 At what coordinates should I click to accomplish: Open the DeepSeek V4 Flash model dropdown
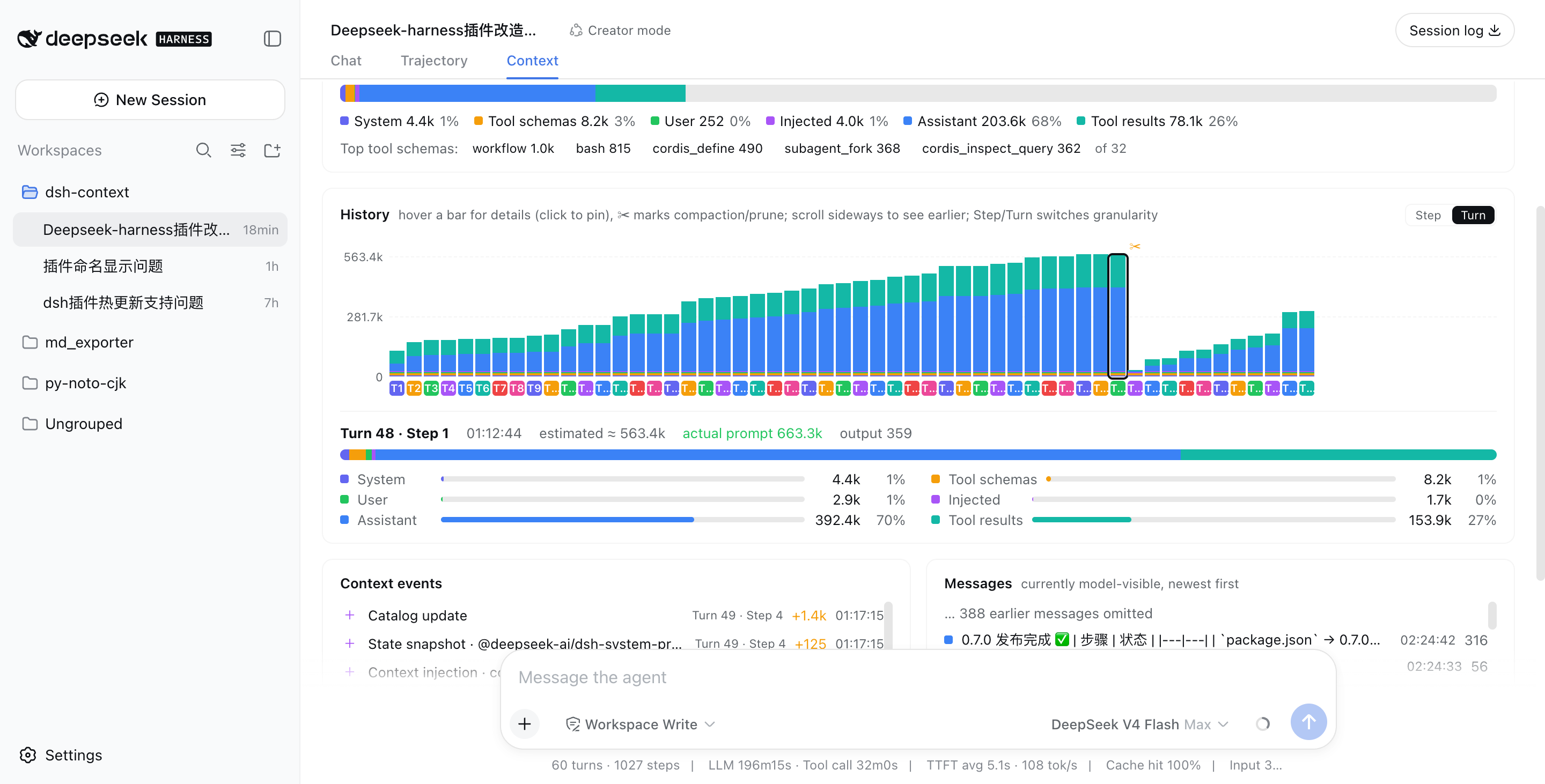tap(1139, 723)
